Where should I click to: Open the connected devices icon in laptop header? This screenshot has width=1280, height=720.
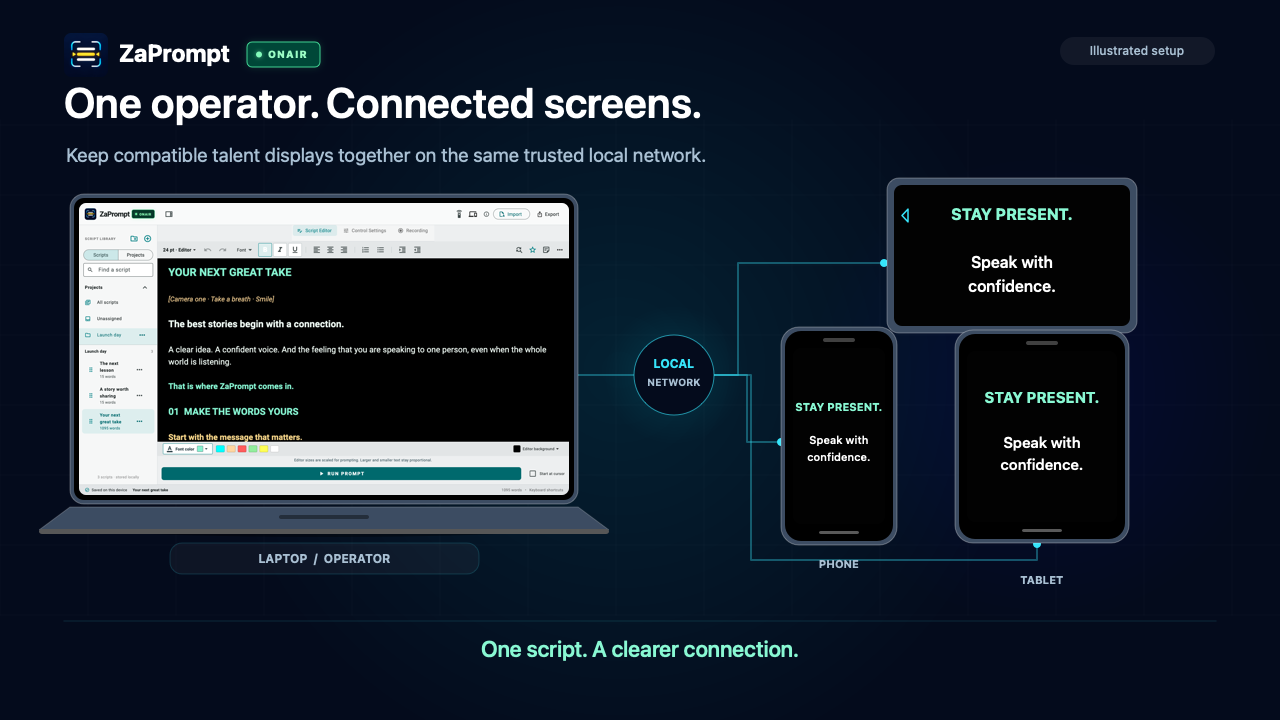pyautogui.click(x=473, y=214)
